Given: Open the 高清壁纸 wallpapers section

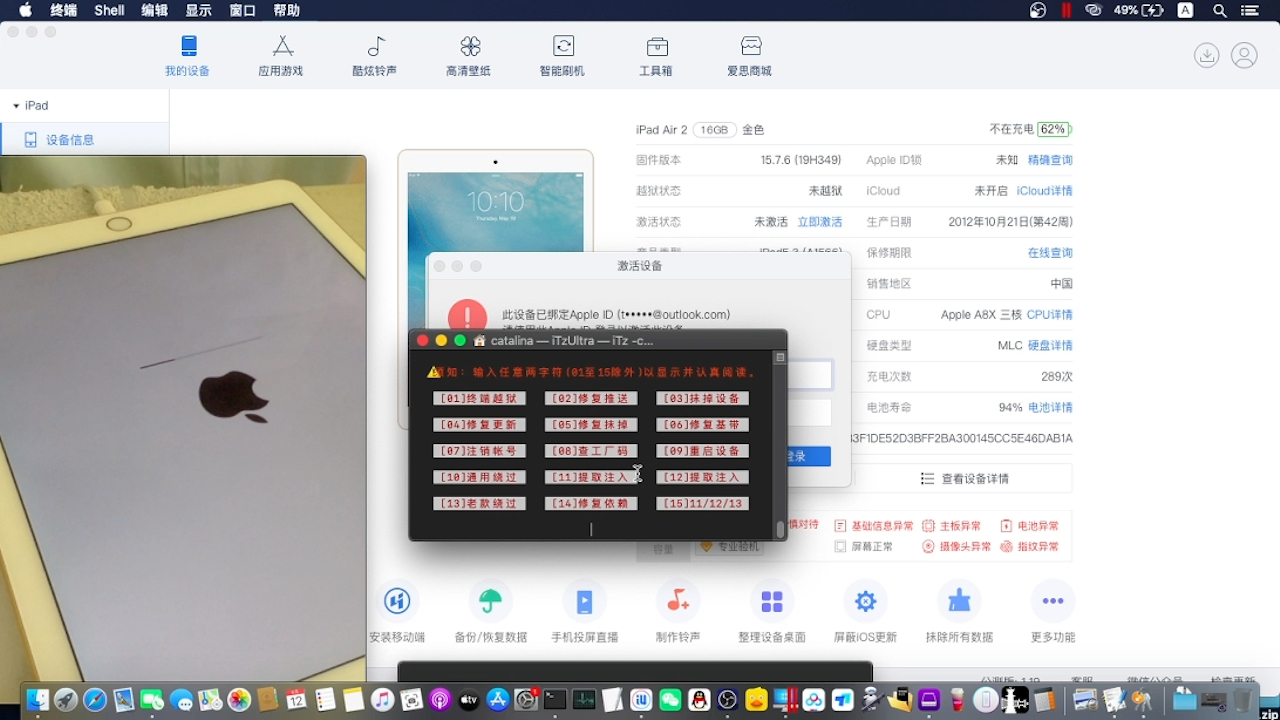Looking at the screenshot, I should [468, 57].
